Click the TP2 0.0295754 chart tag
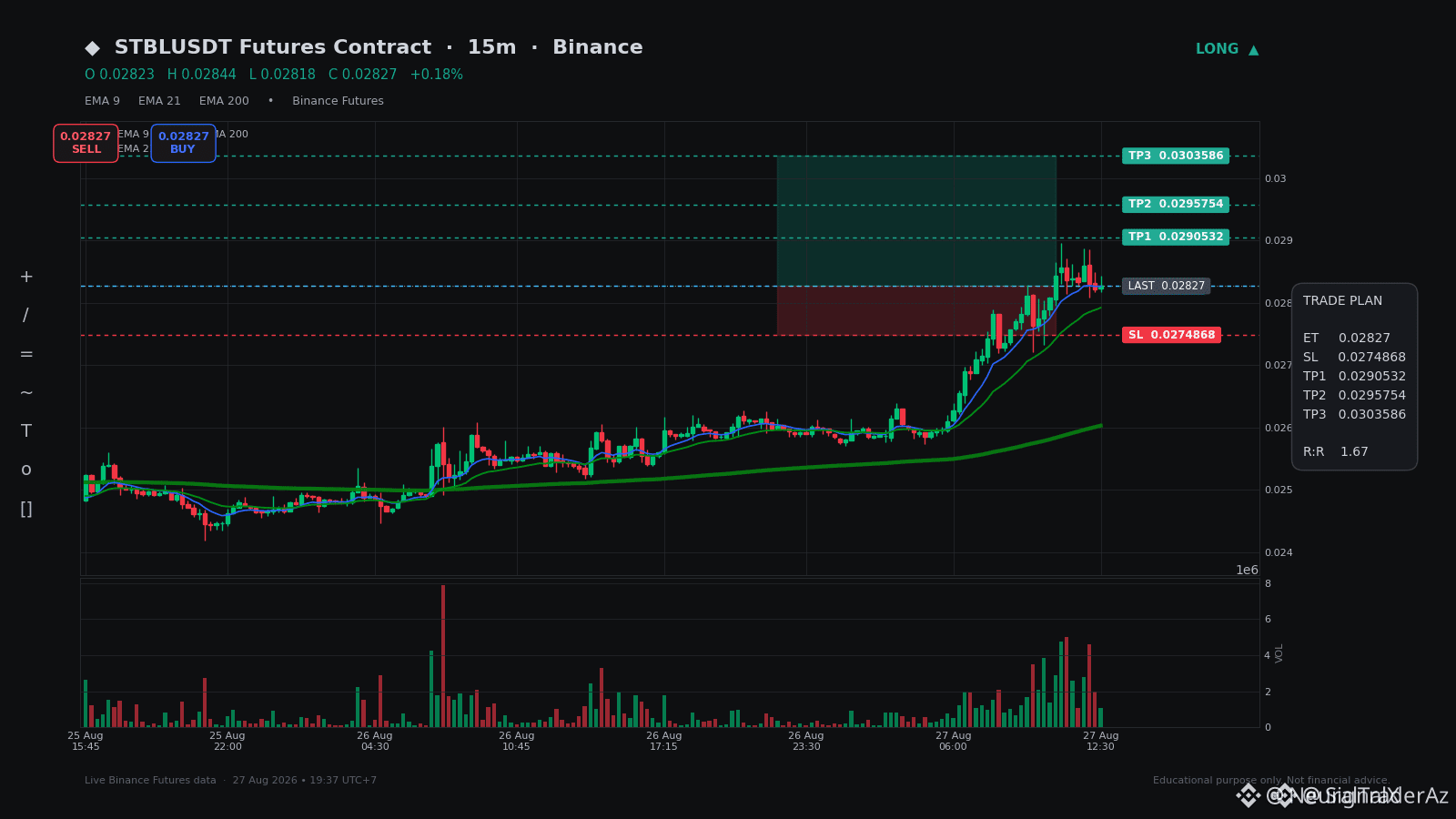The width and height of the screenshot is (1456, 819). (1176, 205)
